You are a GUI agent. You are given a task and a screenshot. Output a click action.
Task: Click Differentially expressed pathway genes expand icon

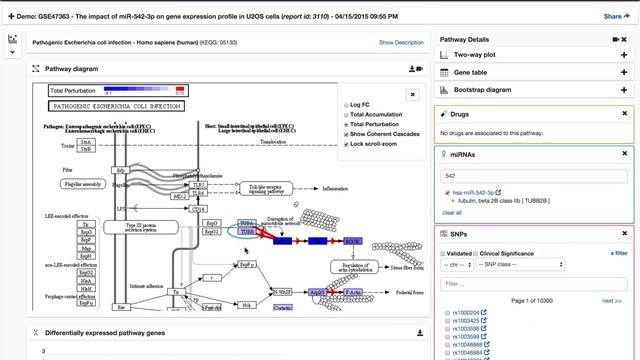click(x=36, y=333)
